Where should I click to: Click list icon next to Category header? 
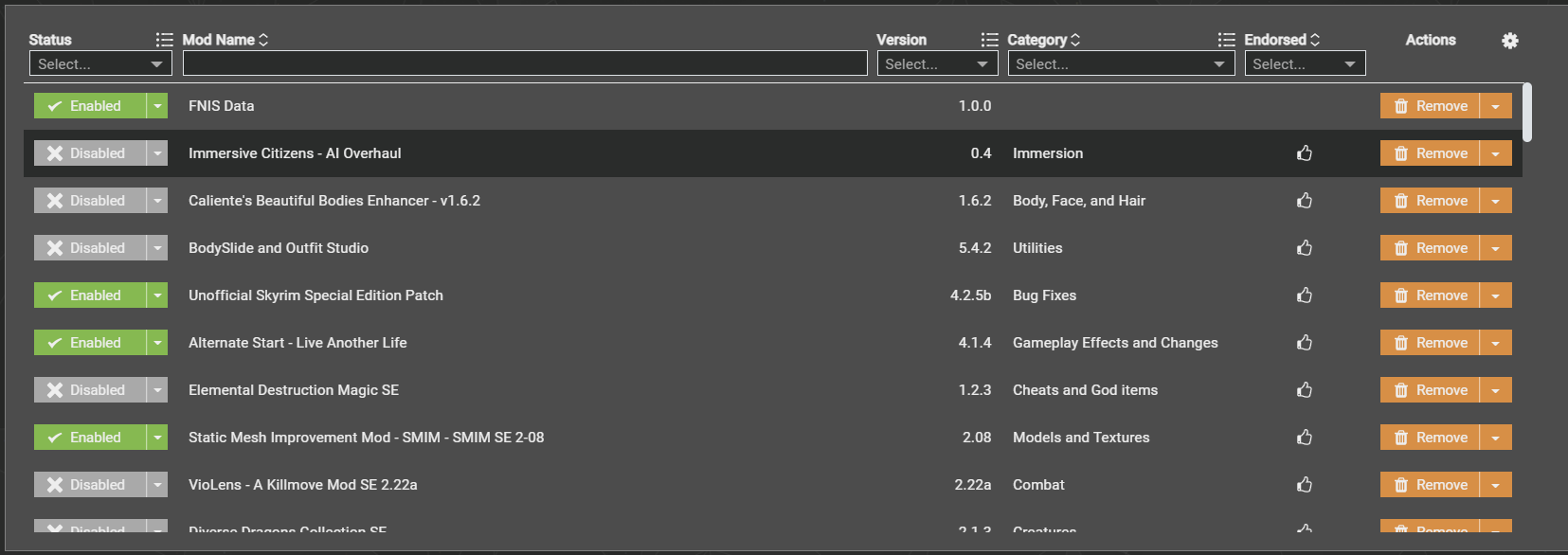(x=1226, y=40)
